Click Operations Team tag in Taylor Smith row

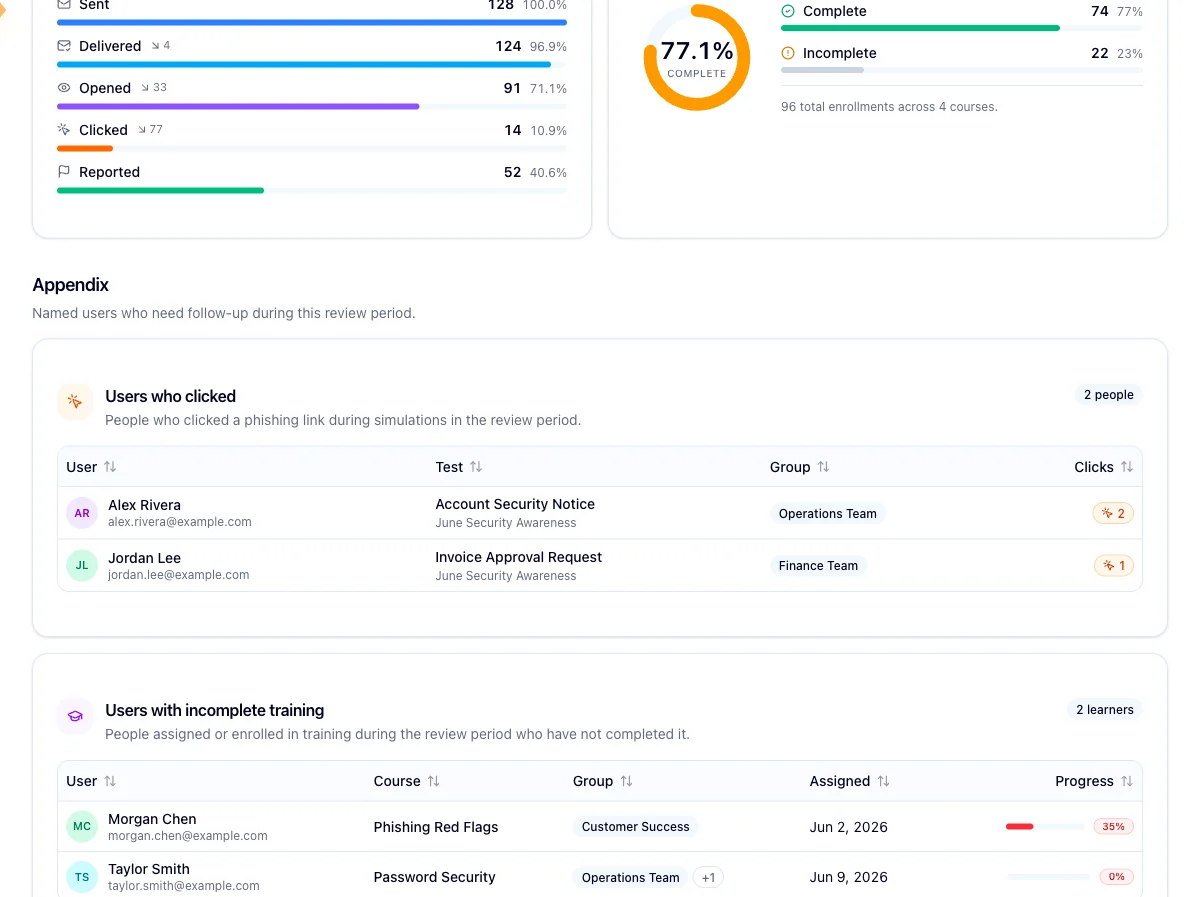pyautogui.click(x=630, y=877)
